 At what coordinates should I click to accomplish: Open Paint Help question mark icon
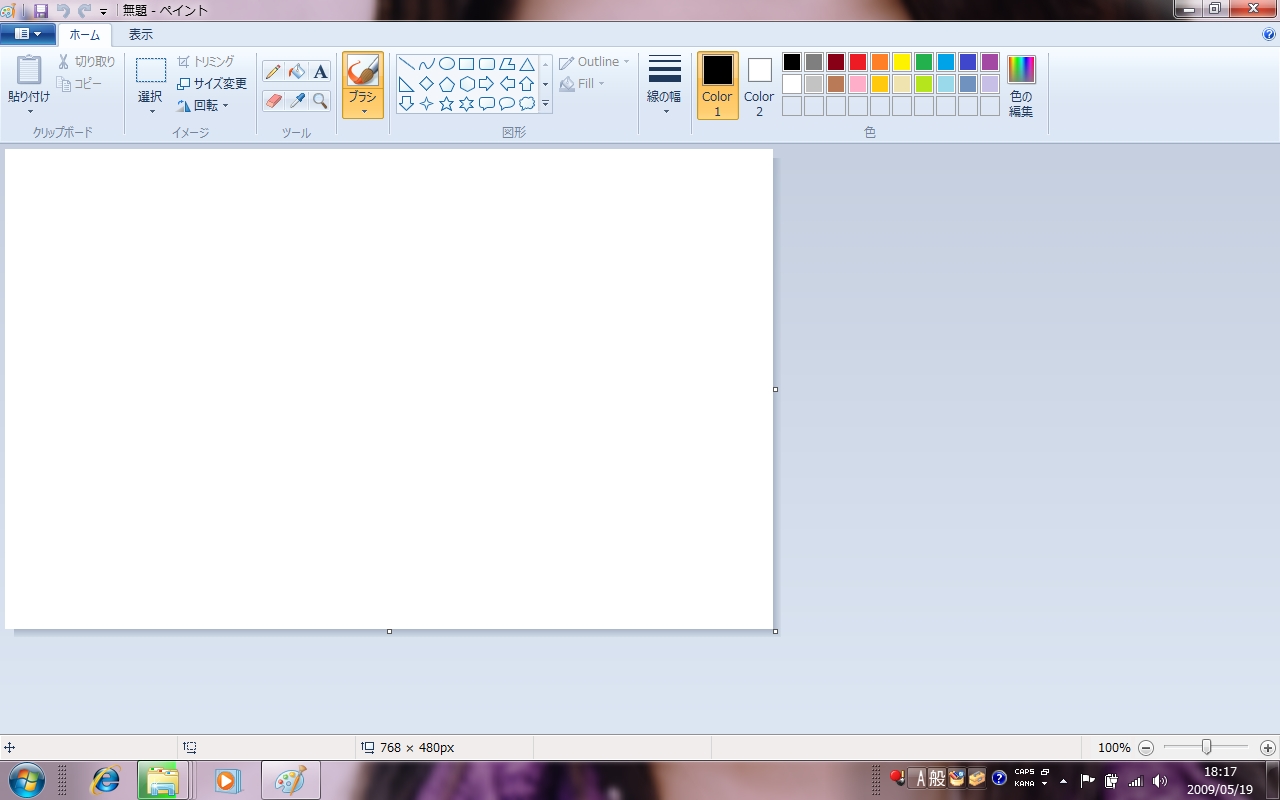pyautogui.click(x=1269, y=34)
